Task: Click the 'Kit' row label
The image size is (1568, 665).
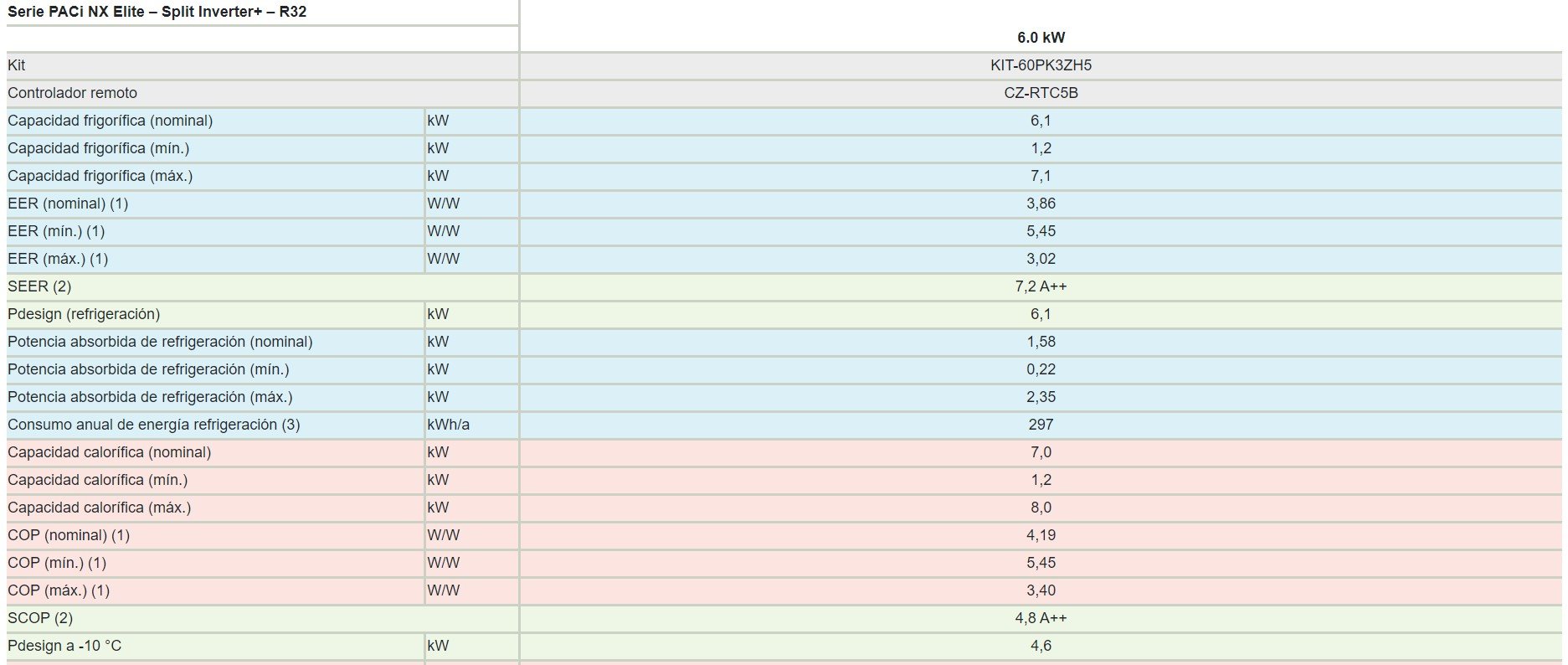Action: [17, 65]
